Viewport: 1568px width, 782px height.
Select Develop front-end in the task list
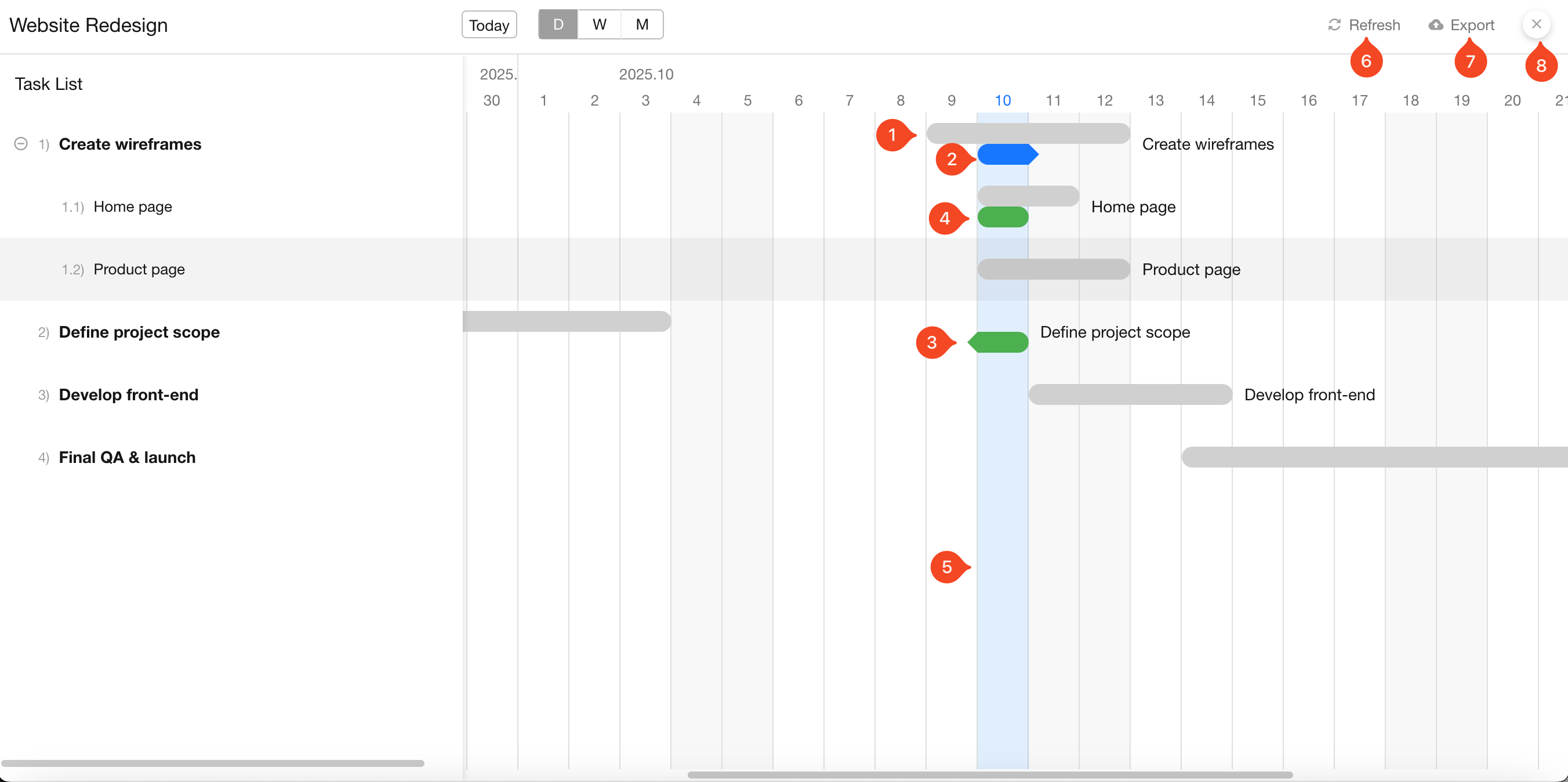click(128, 394)
